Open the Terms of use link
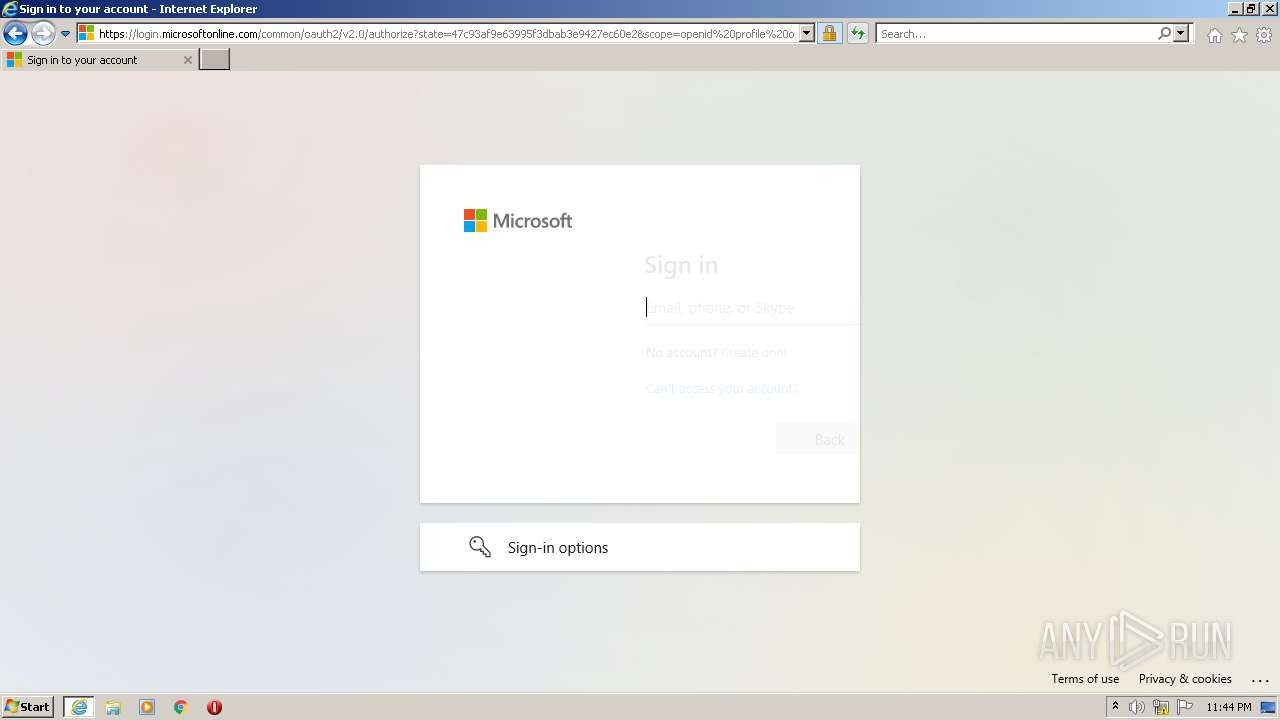The height and width of the screenshot is (720, 1280). 1085,679
